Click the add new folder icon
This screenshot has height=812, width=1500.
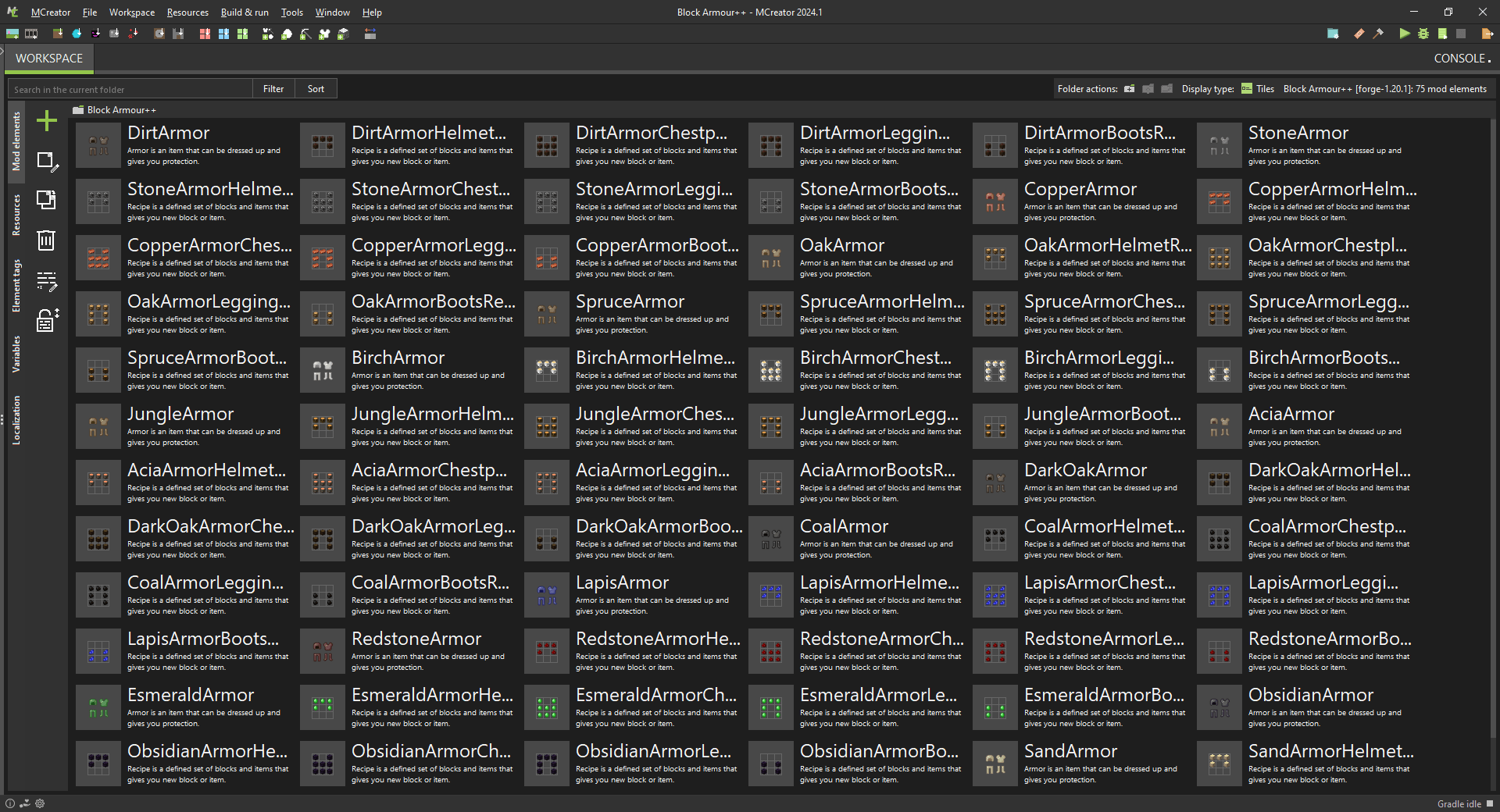[x=1130, y=89]
